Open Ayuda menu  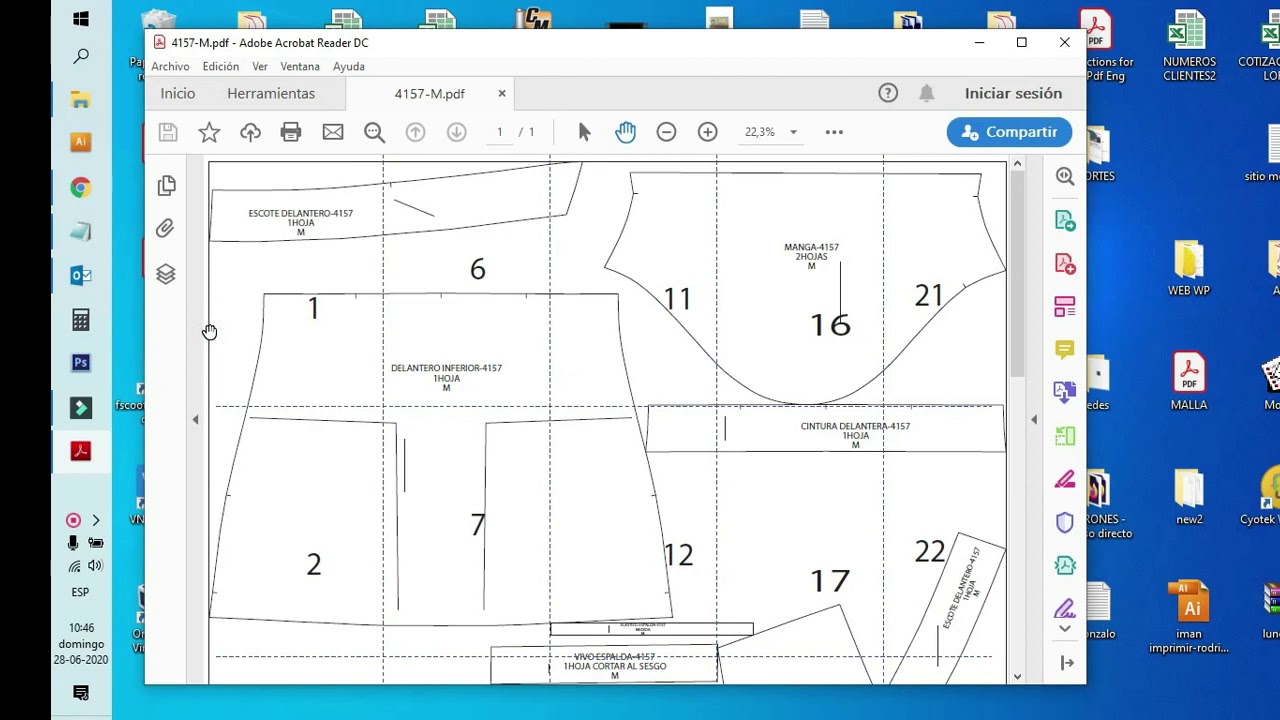click(x=349, y=66)
